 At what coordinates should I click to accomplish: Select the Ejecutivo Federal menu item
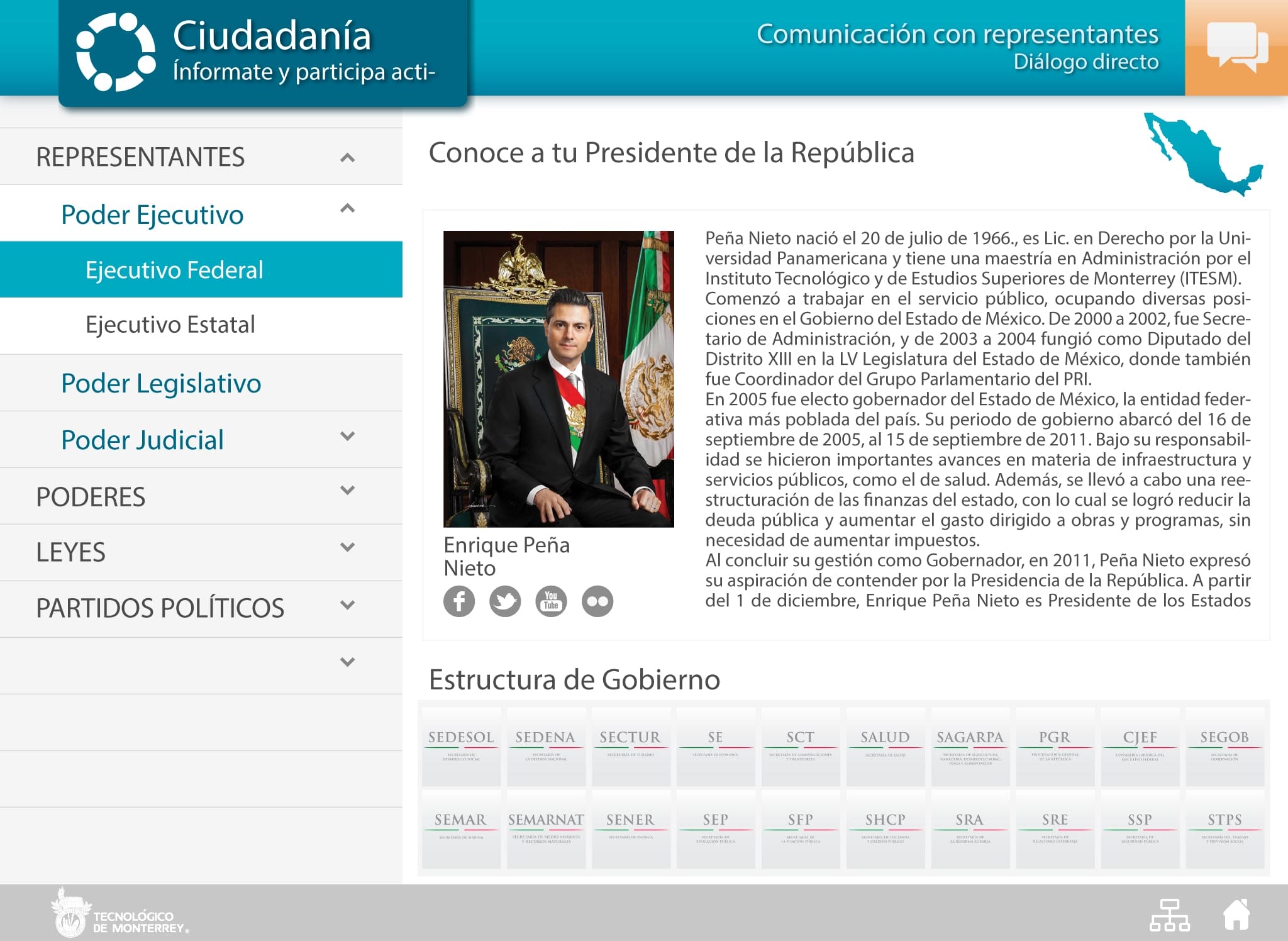[x=174, y=270]
